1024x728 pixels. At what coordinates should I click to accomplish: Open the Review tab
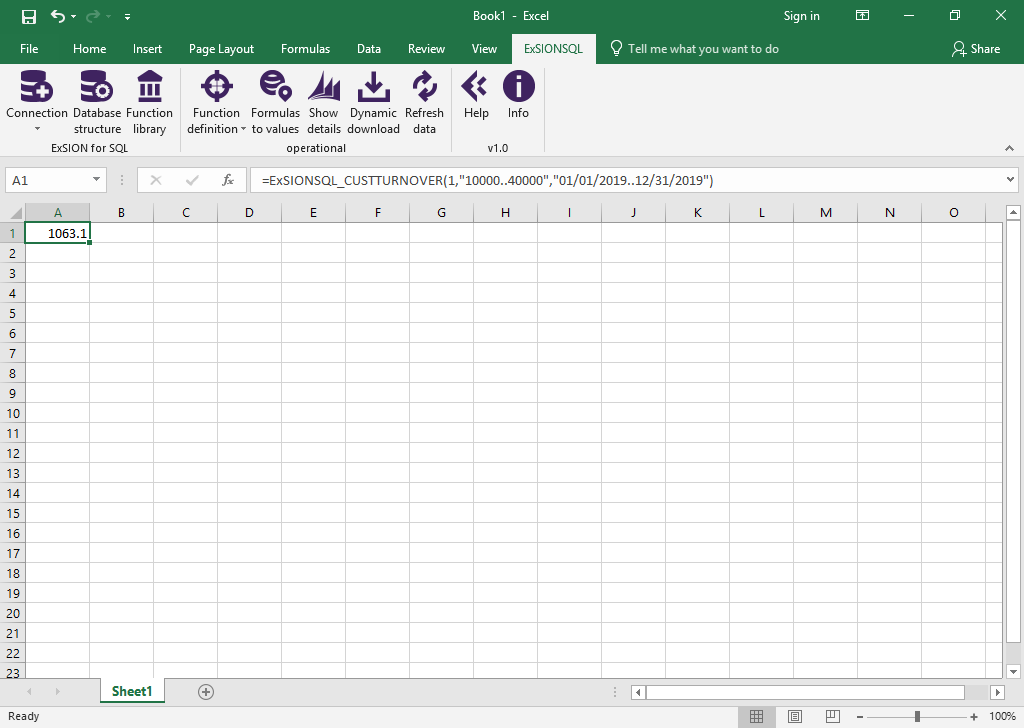click(426, 49)
